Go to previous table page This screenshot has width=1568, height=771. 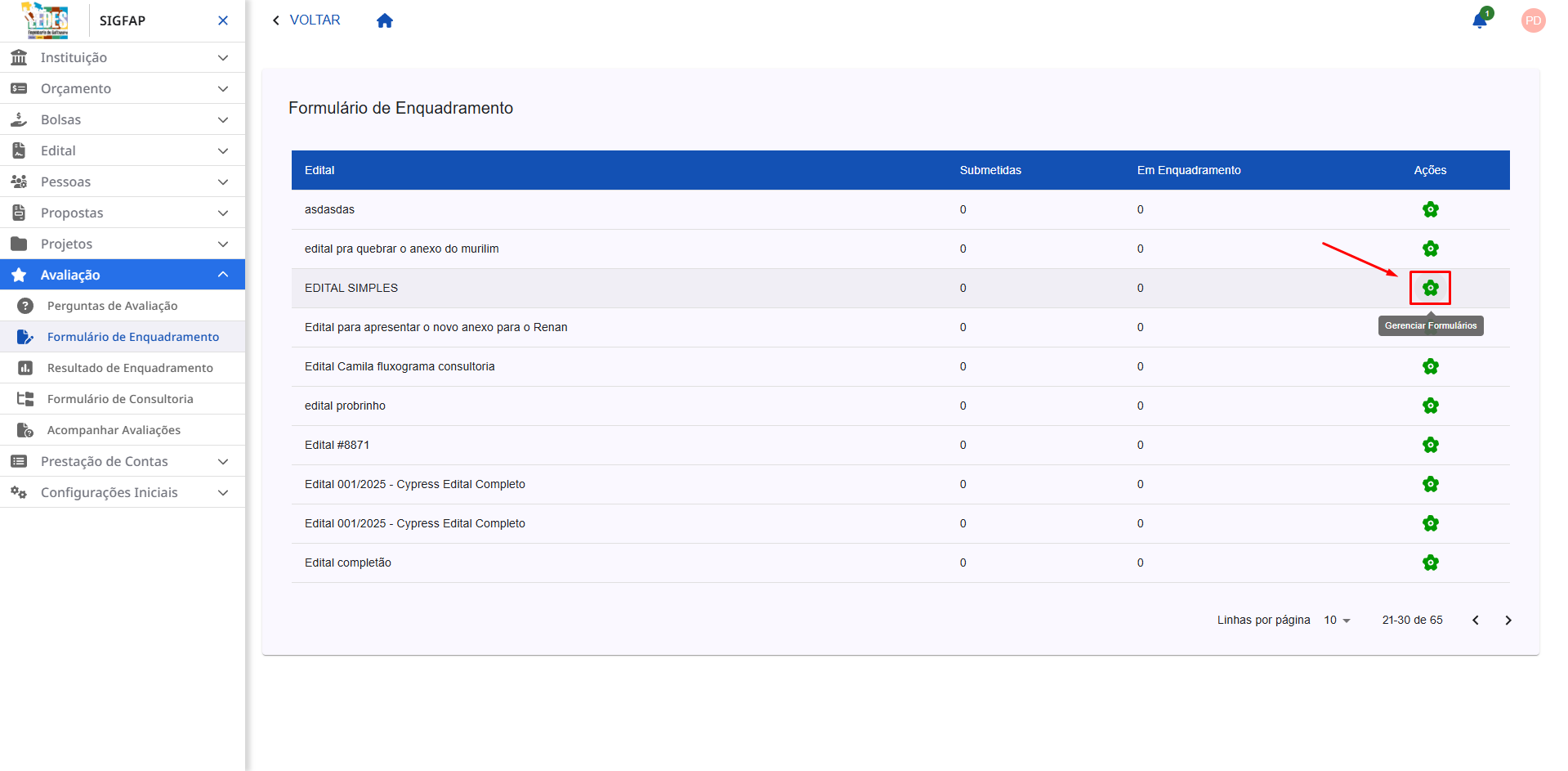(1475, 621)
